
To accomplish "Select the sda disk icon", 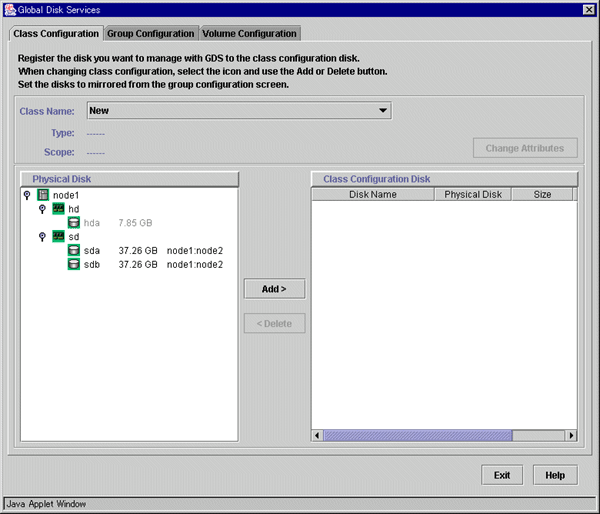I will point(74,251).
